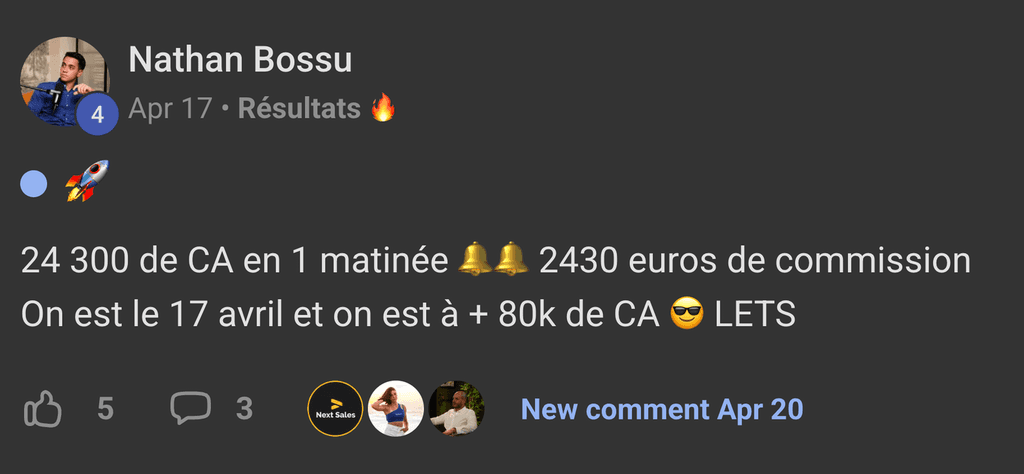Open comments via speech bubble icon
Image resolution: width=1024 pixels, height=474 pixels.
(x=191, y=409)
